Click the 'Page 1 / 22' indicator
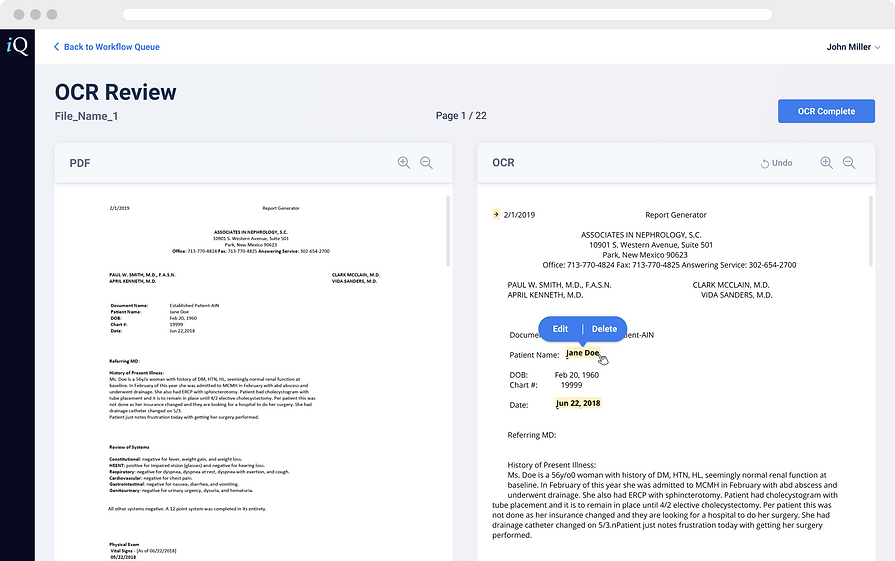The image size is (895, 561). [461, 116]
